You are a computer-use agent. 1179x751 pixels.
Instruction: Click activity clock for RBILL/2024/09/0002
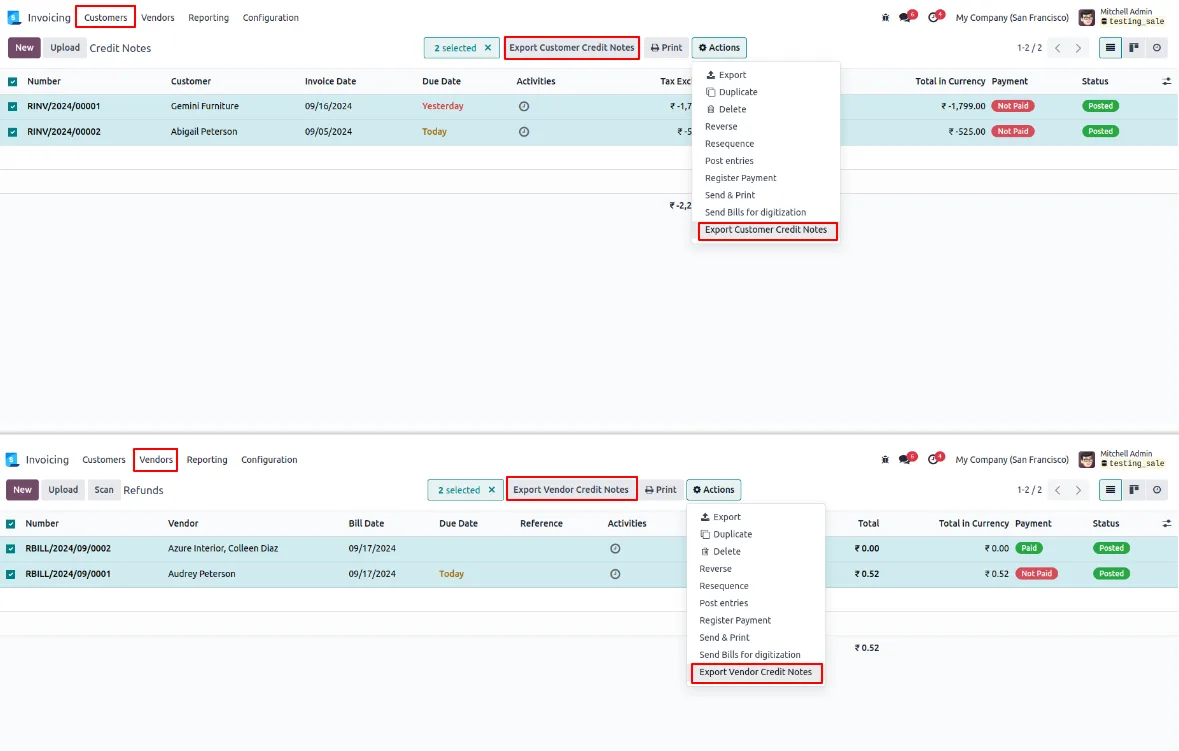point(615,548)
